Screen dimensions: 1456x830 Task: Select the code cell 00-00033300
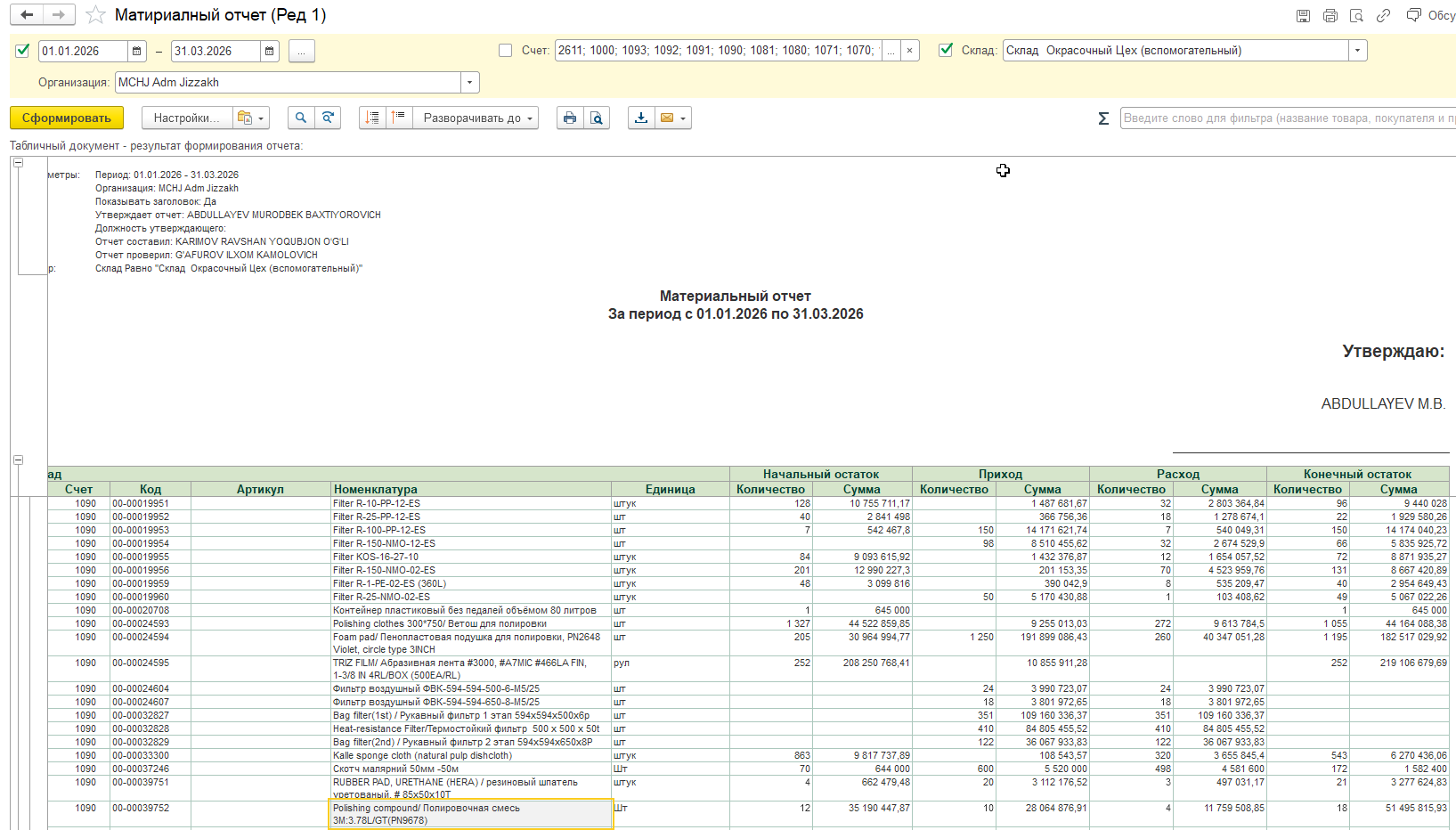150,755
